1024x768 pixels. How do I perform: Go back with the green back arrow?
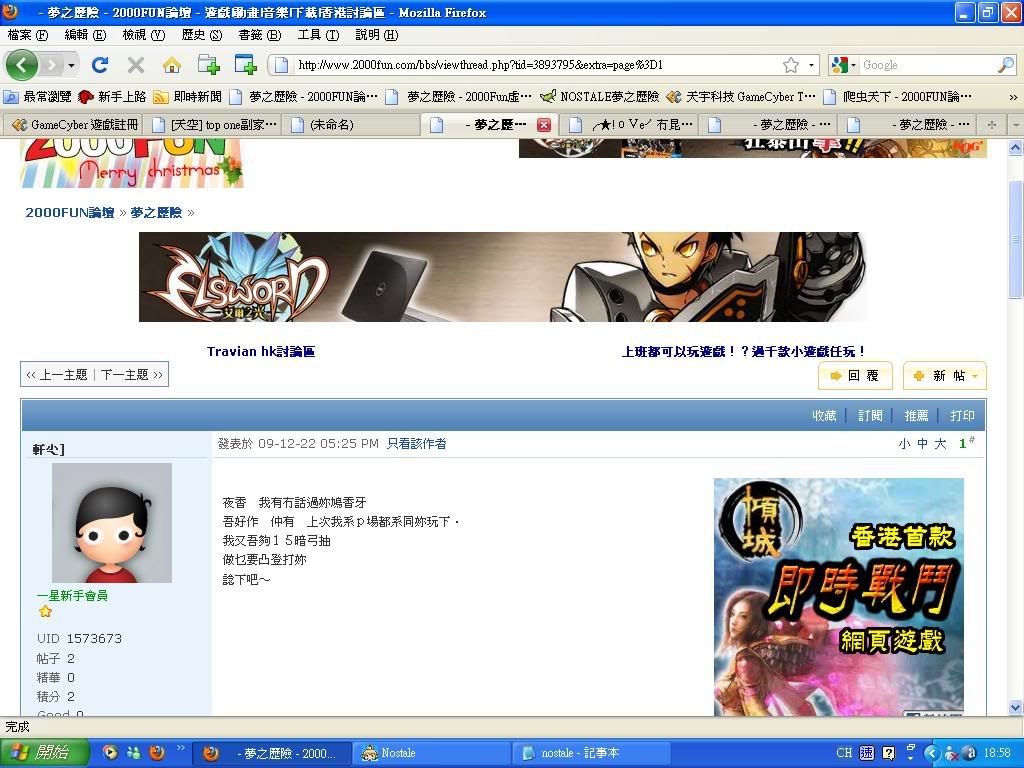[x=22, y=65]
